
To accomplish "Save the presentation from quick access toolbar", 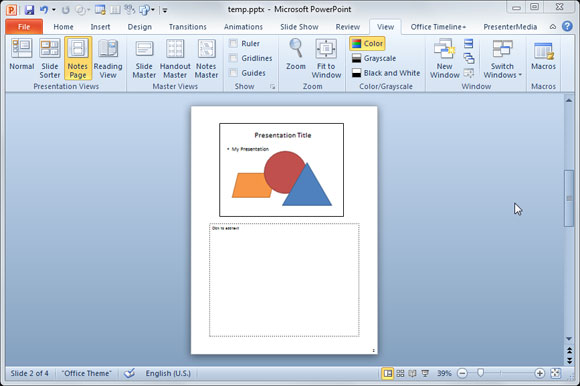I will tap(30, 10).
